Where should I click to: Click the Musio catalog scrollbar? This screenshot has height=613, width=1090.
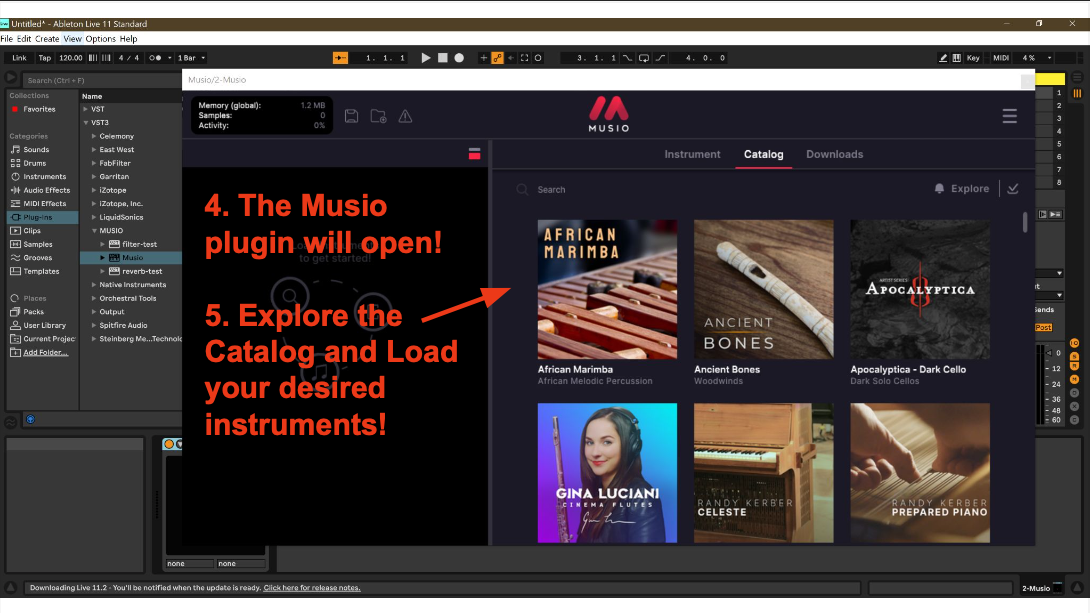click(1025, 222)
